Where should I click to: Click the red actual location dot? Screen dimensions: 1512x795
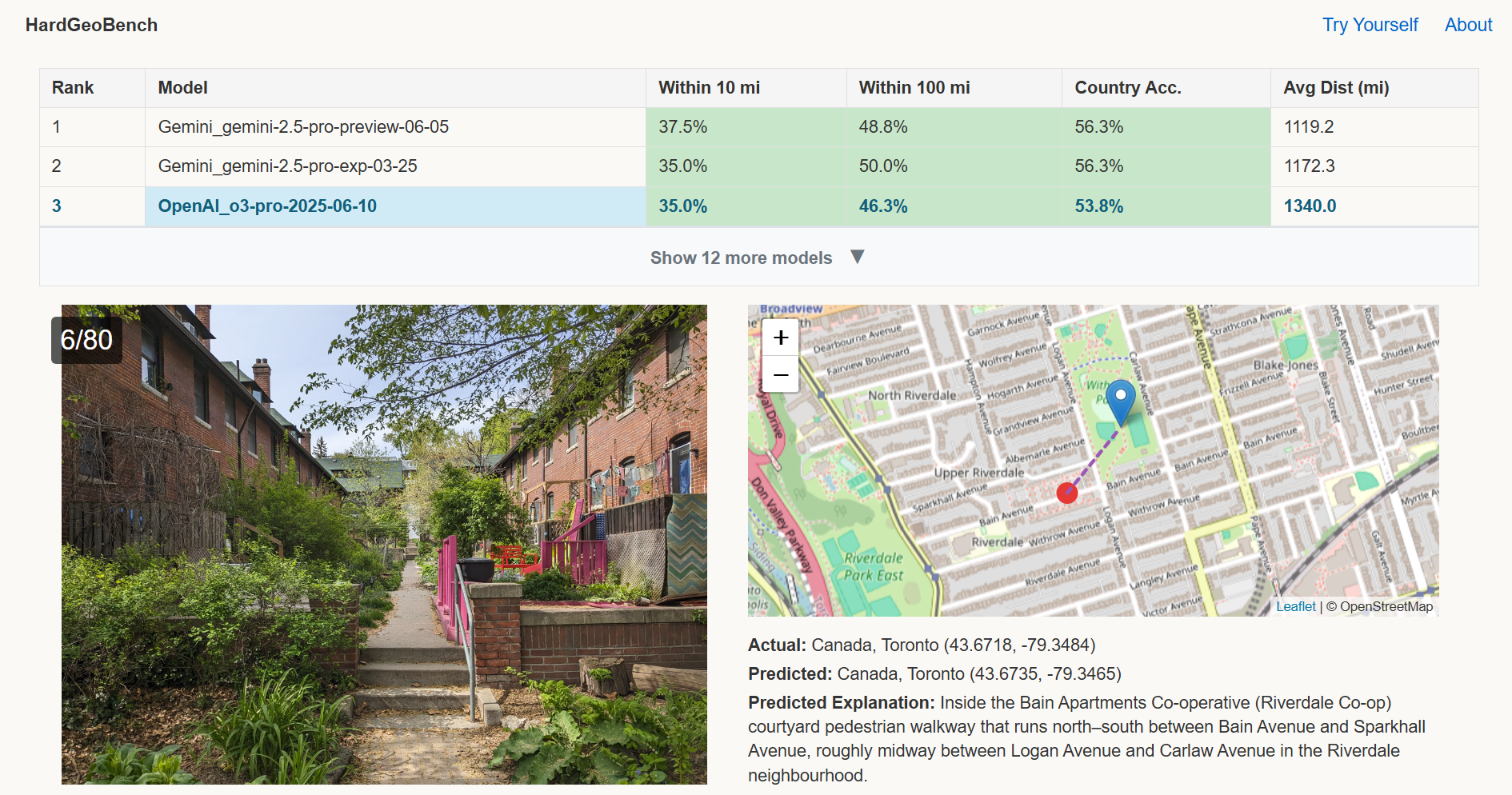[1066, 493]
